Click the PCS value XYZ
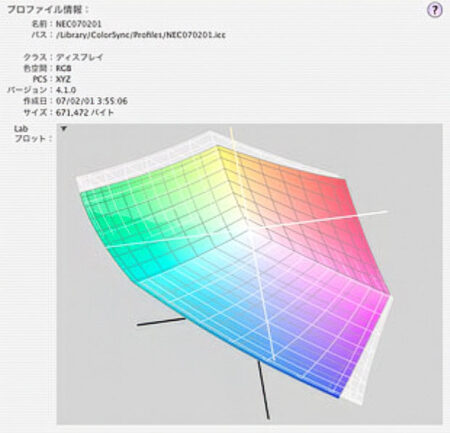This screenshot has width=450, height=433. click(x=63, y=79)
